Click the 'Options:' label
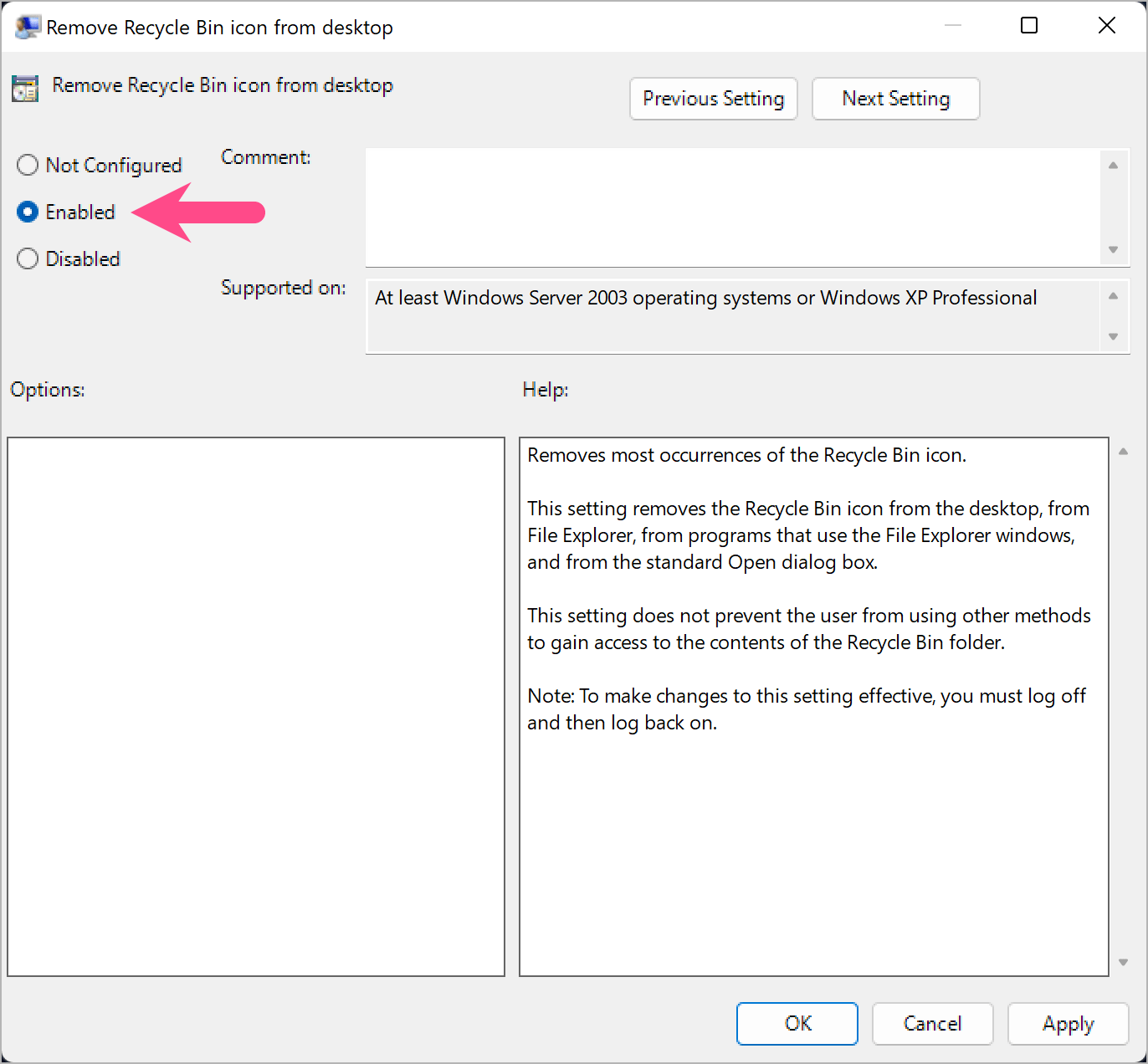The height and width of the screenshot is (1064, 1148). pos(47,390)
